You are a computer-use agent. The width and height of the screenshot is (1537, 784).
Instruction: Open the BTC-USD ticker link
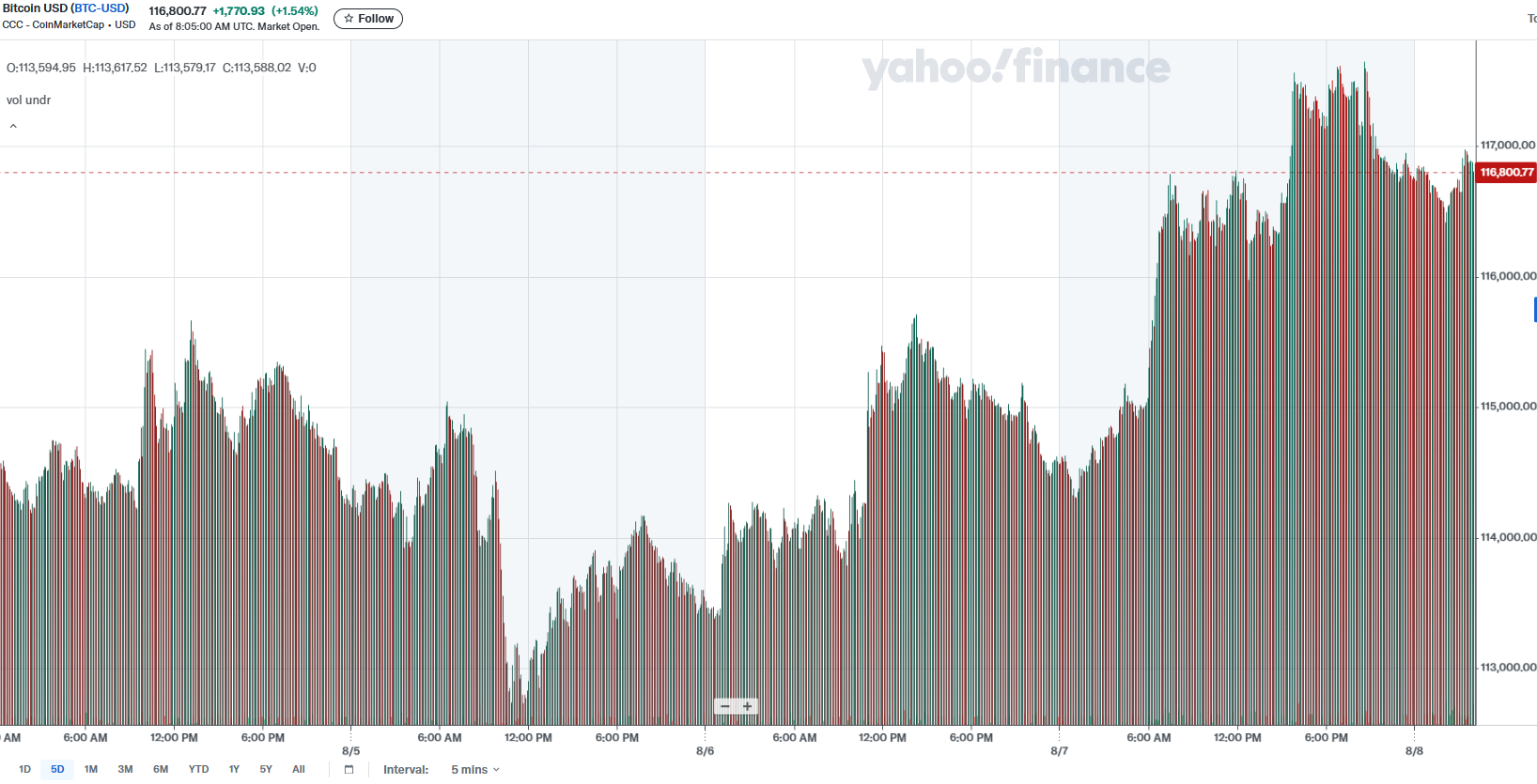(98, 7)
